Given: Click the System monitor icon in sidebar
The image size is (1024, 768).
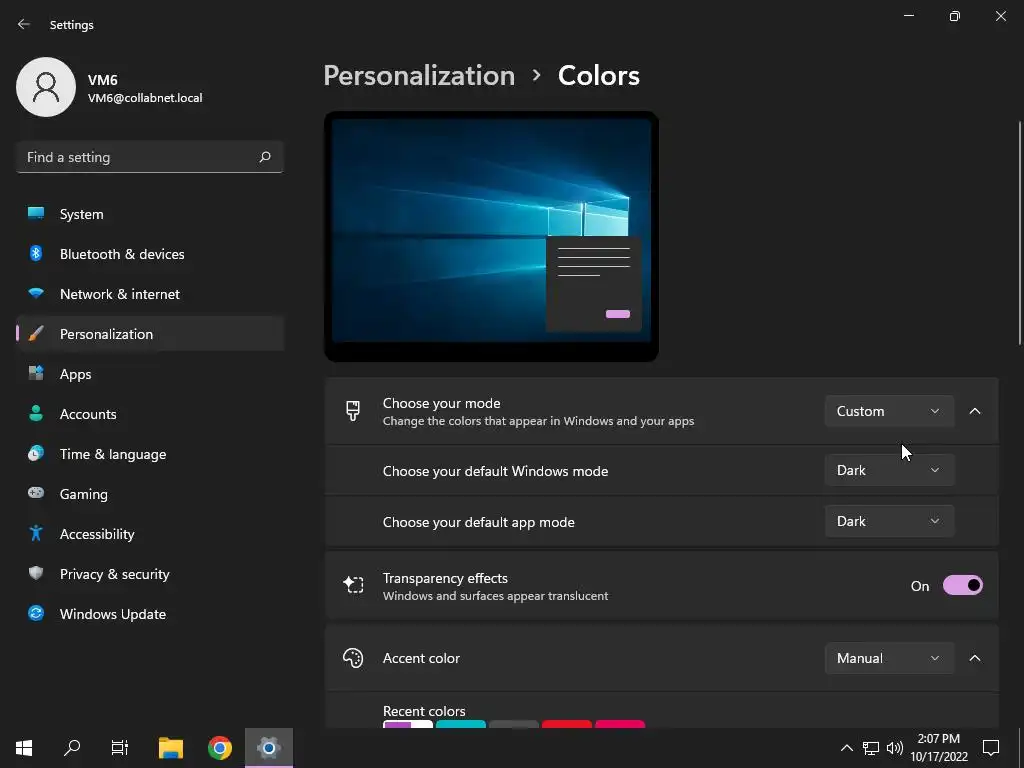Looking at the screenshot, I should (x=36, y=214).
